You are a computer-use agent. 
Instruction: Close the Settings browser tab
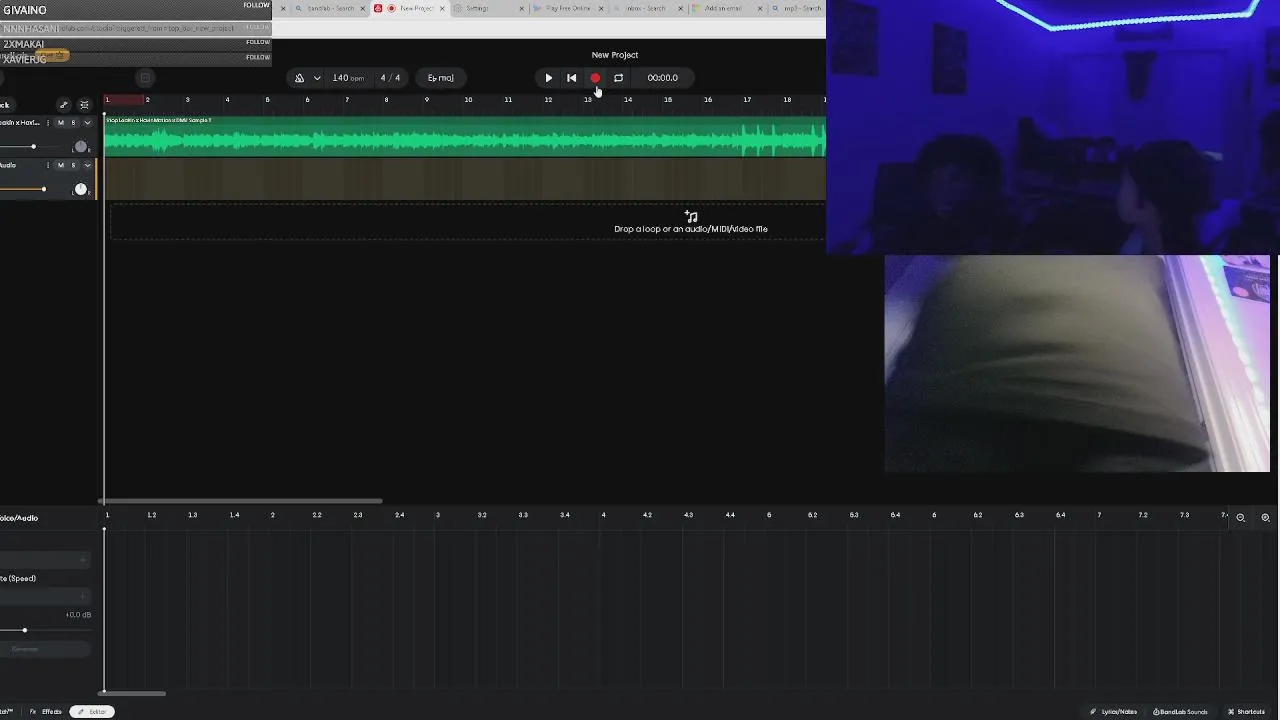coord(521,8)
